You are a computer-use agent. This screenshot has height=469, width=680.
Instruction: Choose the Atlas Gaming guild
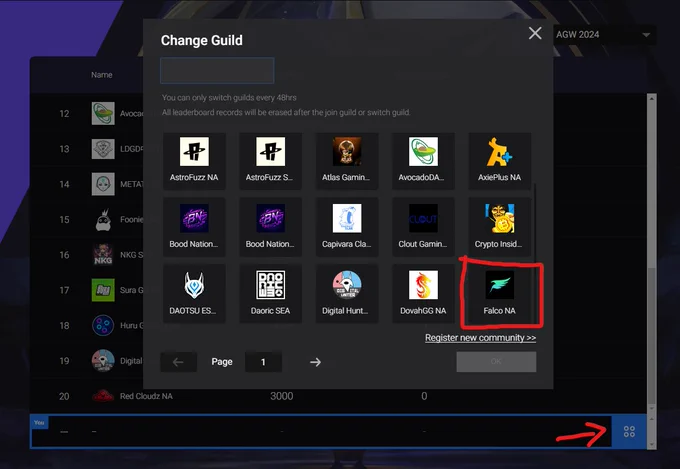click(347, 161)
